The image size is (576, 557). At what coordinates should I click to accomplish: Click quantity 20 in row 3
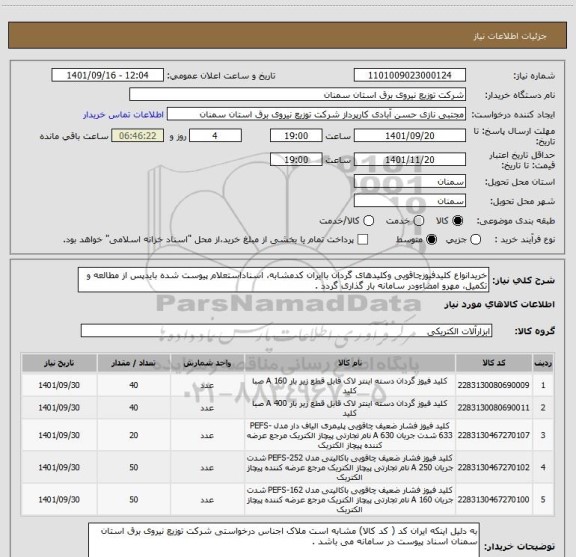134,435
